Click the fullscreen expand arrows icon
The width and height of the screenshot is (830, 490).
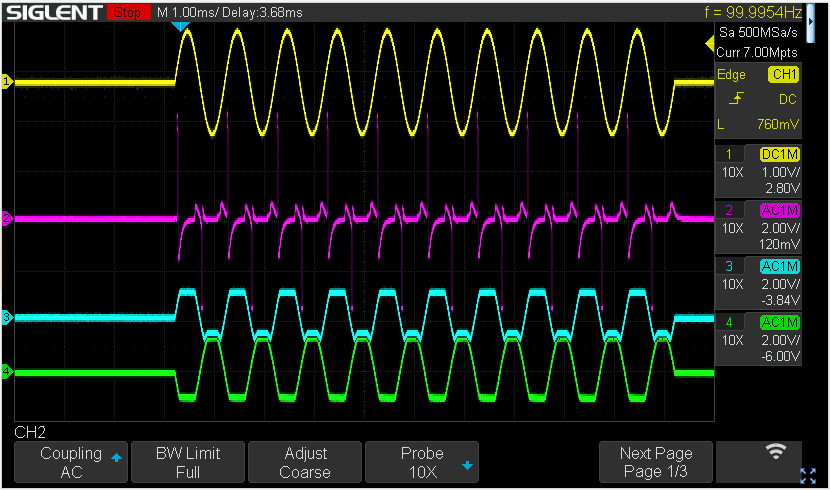808,476
